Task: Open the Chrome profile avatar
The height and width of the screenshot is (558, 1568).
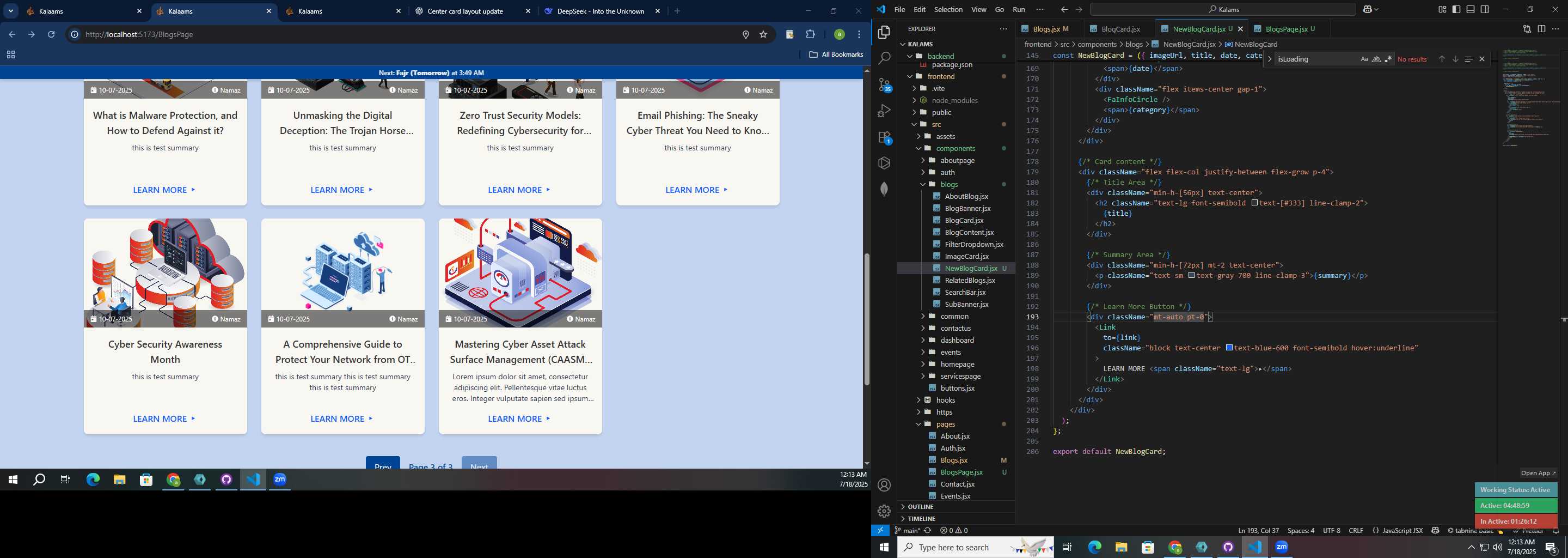Action: [839, 35]
